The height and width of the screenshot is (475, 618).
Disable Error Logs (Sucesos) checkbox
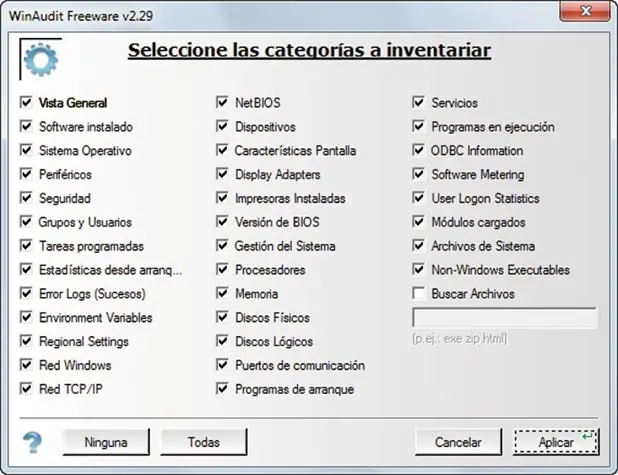(x=26, y=293)
